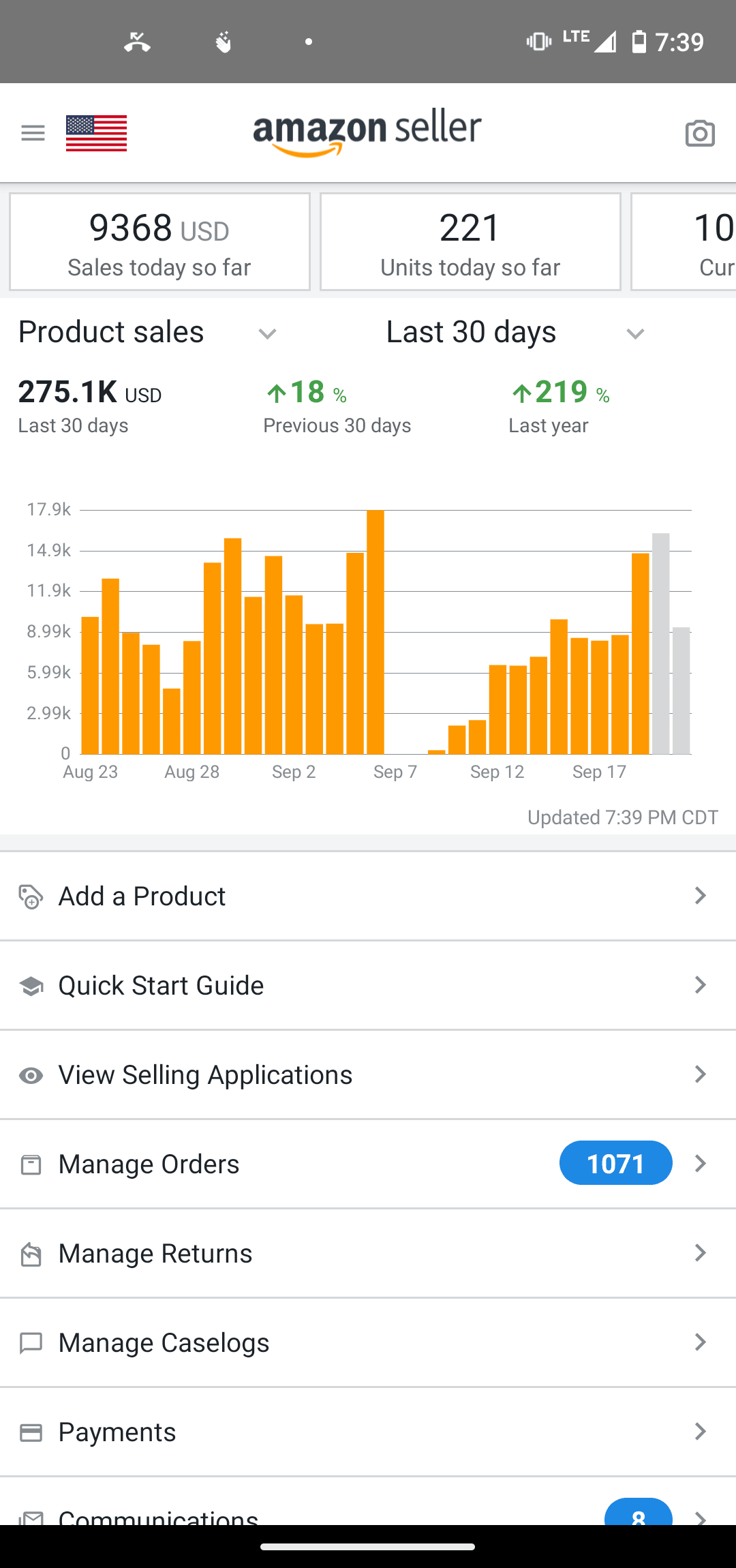Open the Sales today so far card
This screenshot has width=736, height=1568.
tap(159, 242)
